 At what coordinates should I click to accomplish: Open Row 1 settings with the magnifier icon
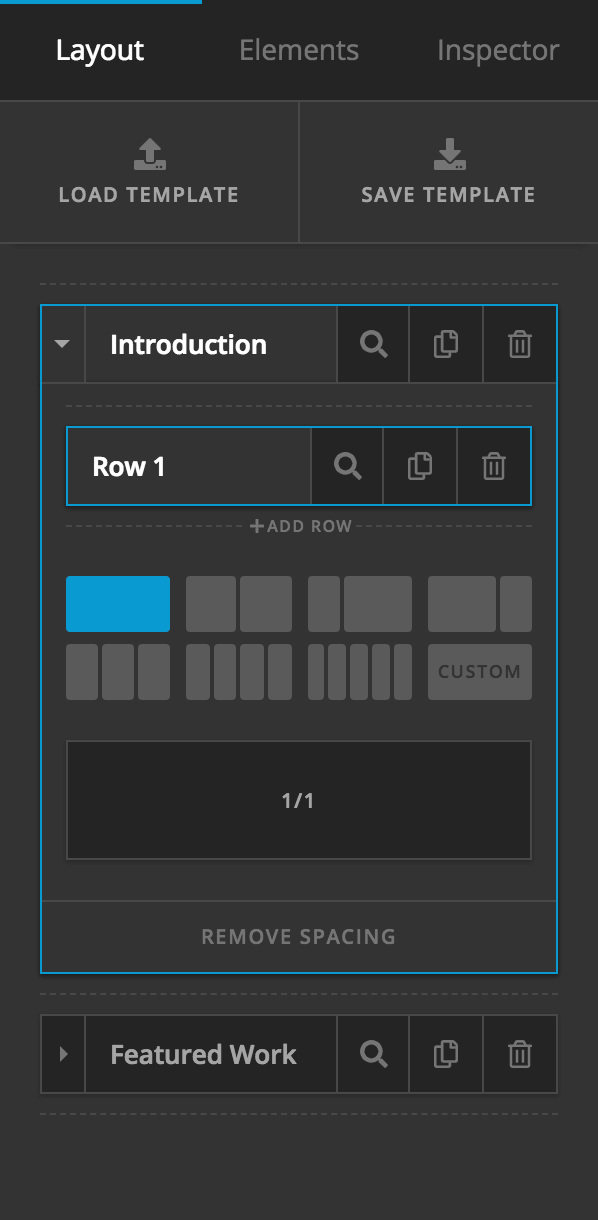347,466
